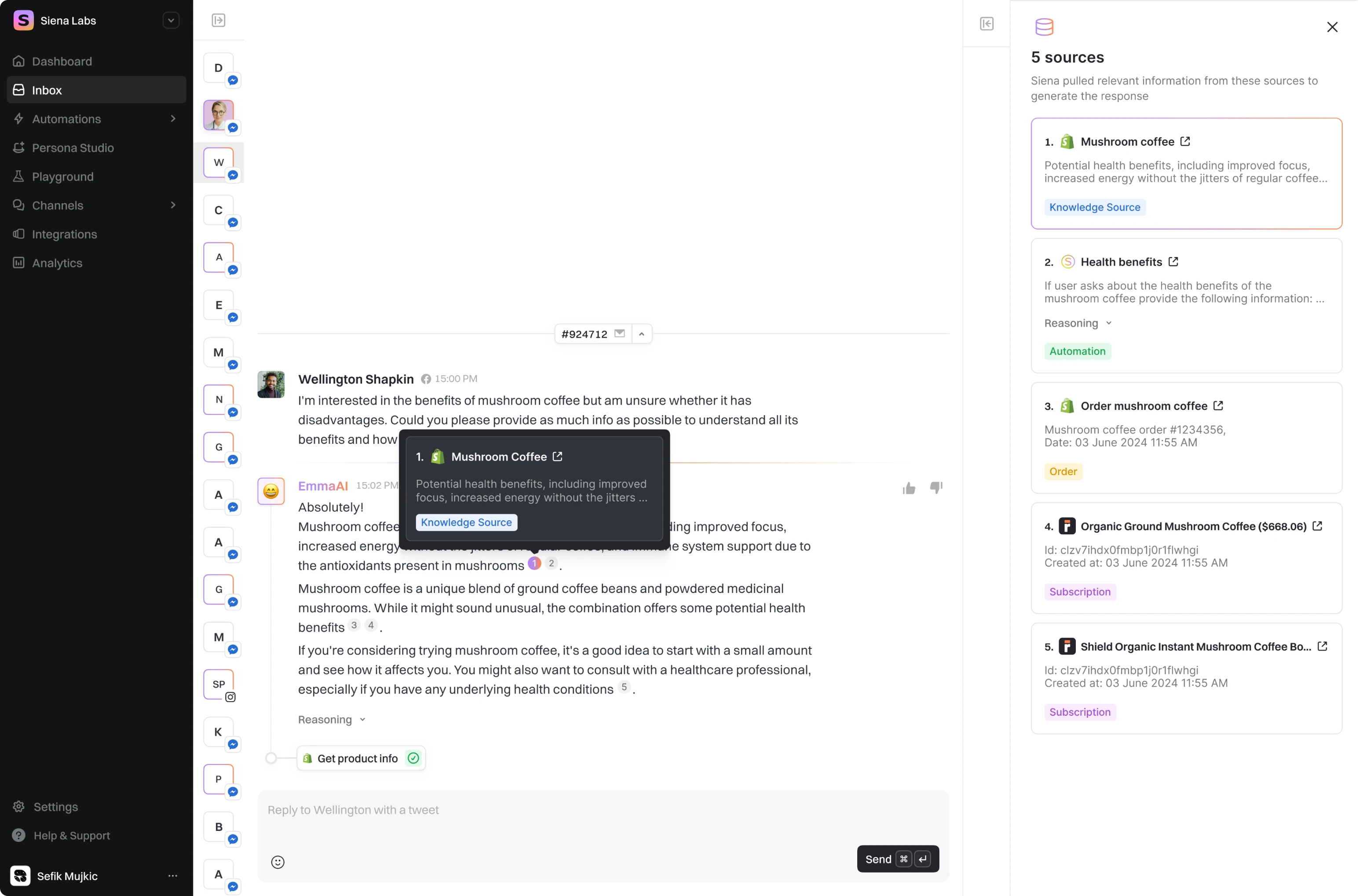The image size is (1363, 896).
Task: Open Mushroom coffee source external link icon
Action: (1185, 142)
